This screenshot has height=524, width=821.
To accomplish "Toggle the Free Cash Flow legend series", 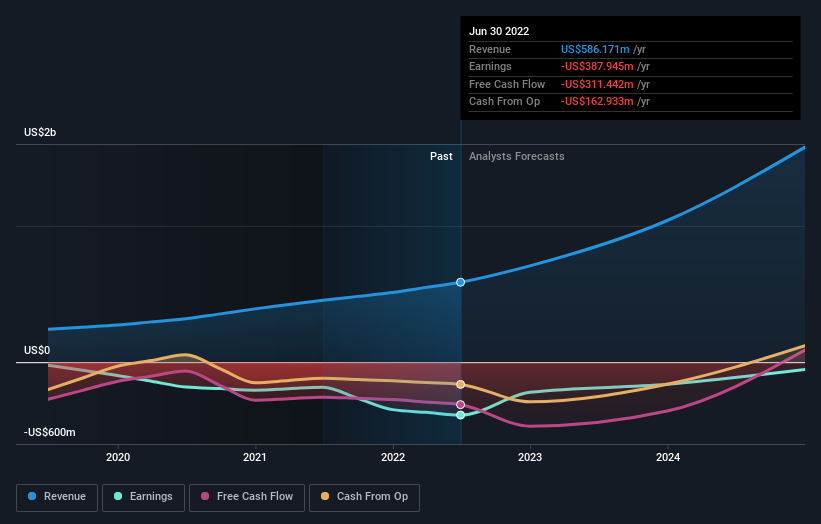I will click(x=247, y=497).
